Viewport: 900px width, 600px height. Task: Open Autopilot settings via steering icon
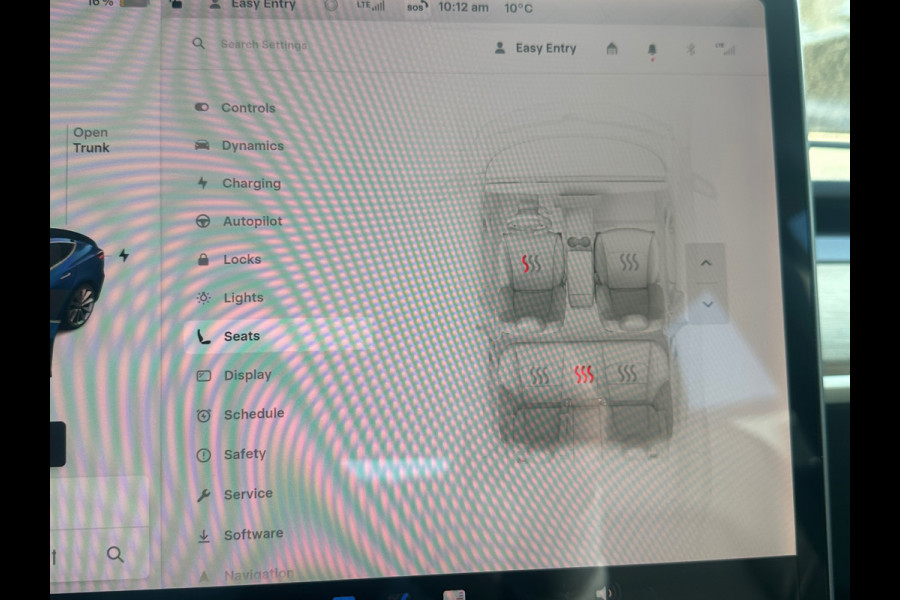[x=203, y=221]
